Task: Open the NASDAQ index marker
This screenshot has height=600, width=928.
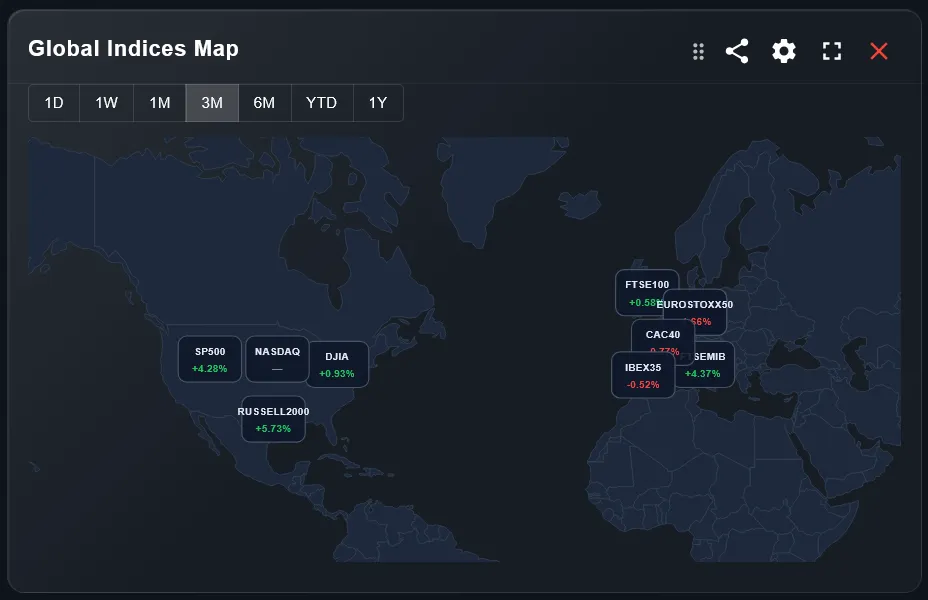Action: (x=277, y=359)
